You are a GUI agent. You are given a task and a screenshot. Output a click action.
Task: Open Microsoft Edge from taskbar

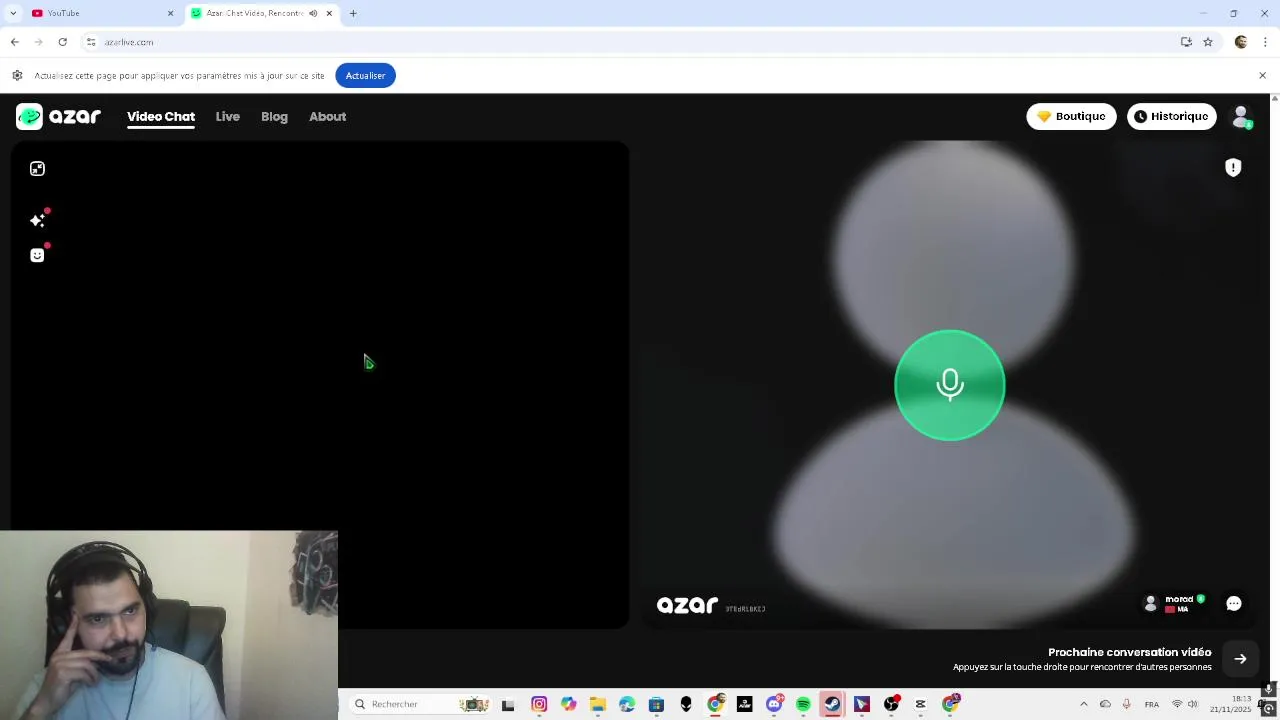tap(627, 704)
